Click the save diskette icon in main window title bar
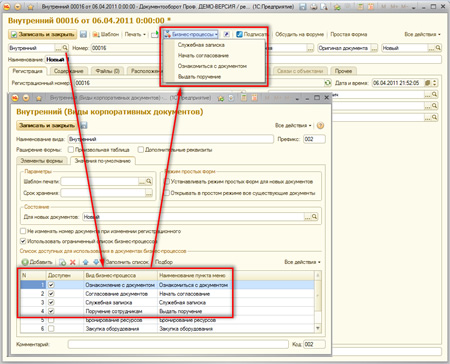The width and height of the screenshot is (450, 364). coord(303,7)
